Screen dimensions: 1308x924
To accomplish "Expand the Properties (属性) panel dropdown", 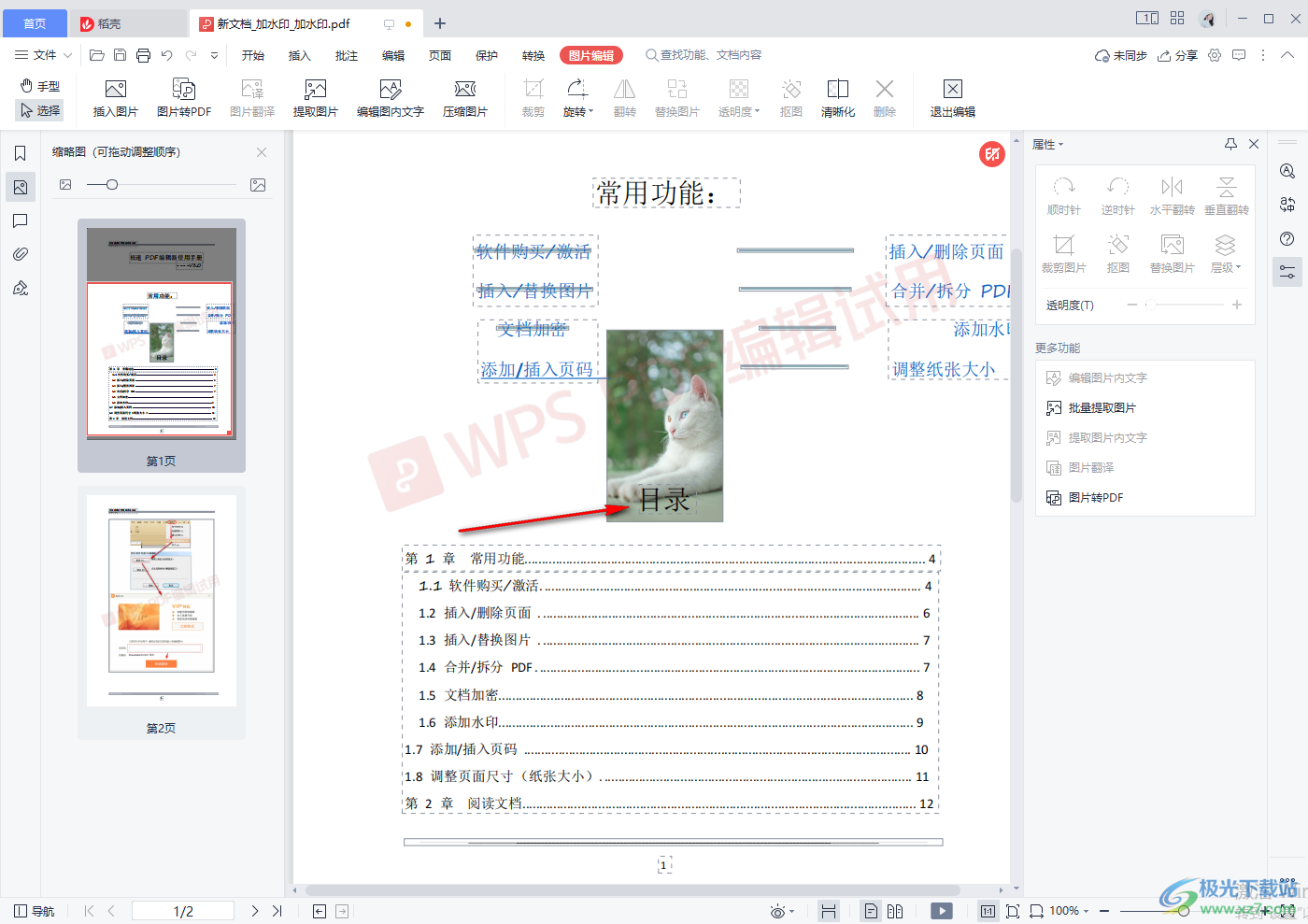I will tap(1047, 144).
